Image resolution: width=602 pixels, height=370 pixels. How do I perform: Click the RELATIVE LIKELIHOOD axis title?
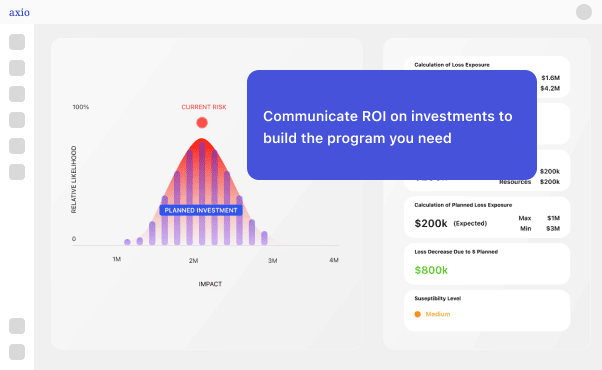[74, 179]
